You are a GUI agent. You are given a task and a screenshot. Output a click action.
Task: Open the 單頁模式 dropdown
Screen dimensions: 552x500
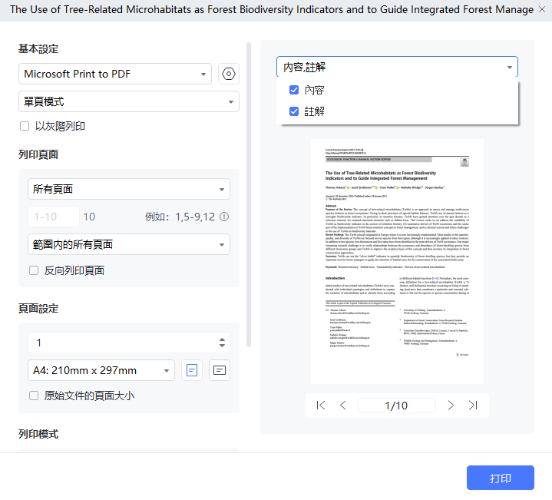pos(129,102)
